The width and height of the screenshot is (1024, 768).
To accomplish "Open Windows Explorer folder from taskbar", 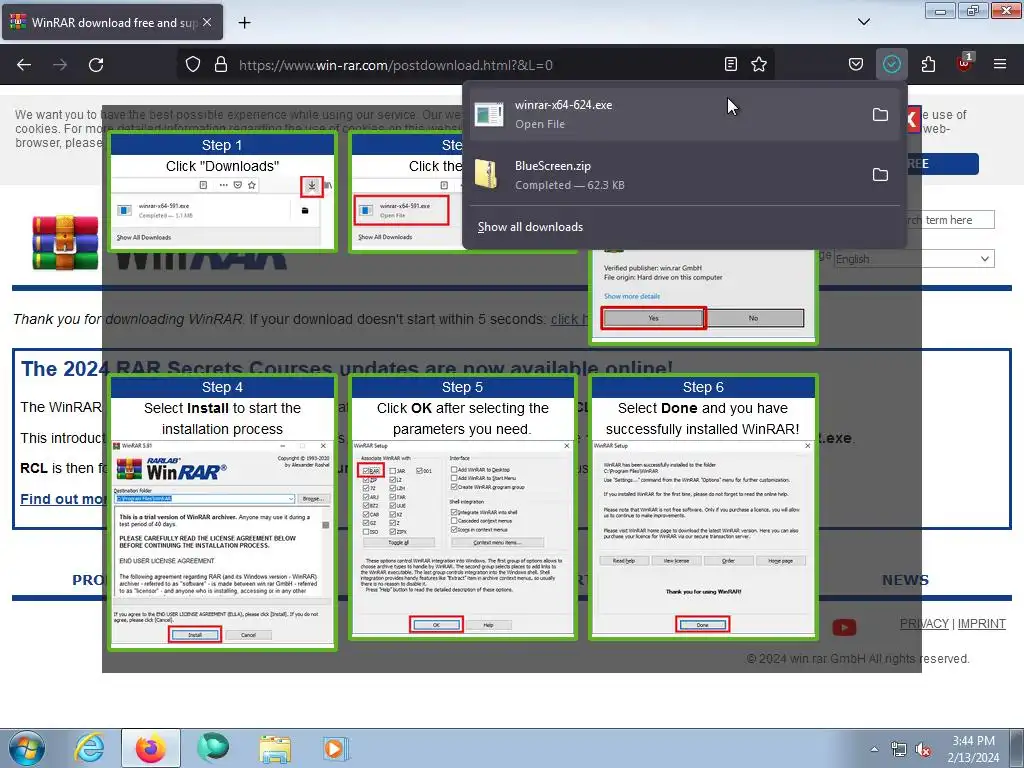I will [x=275, y=748].
